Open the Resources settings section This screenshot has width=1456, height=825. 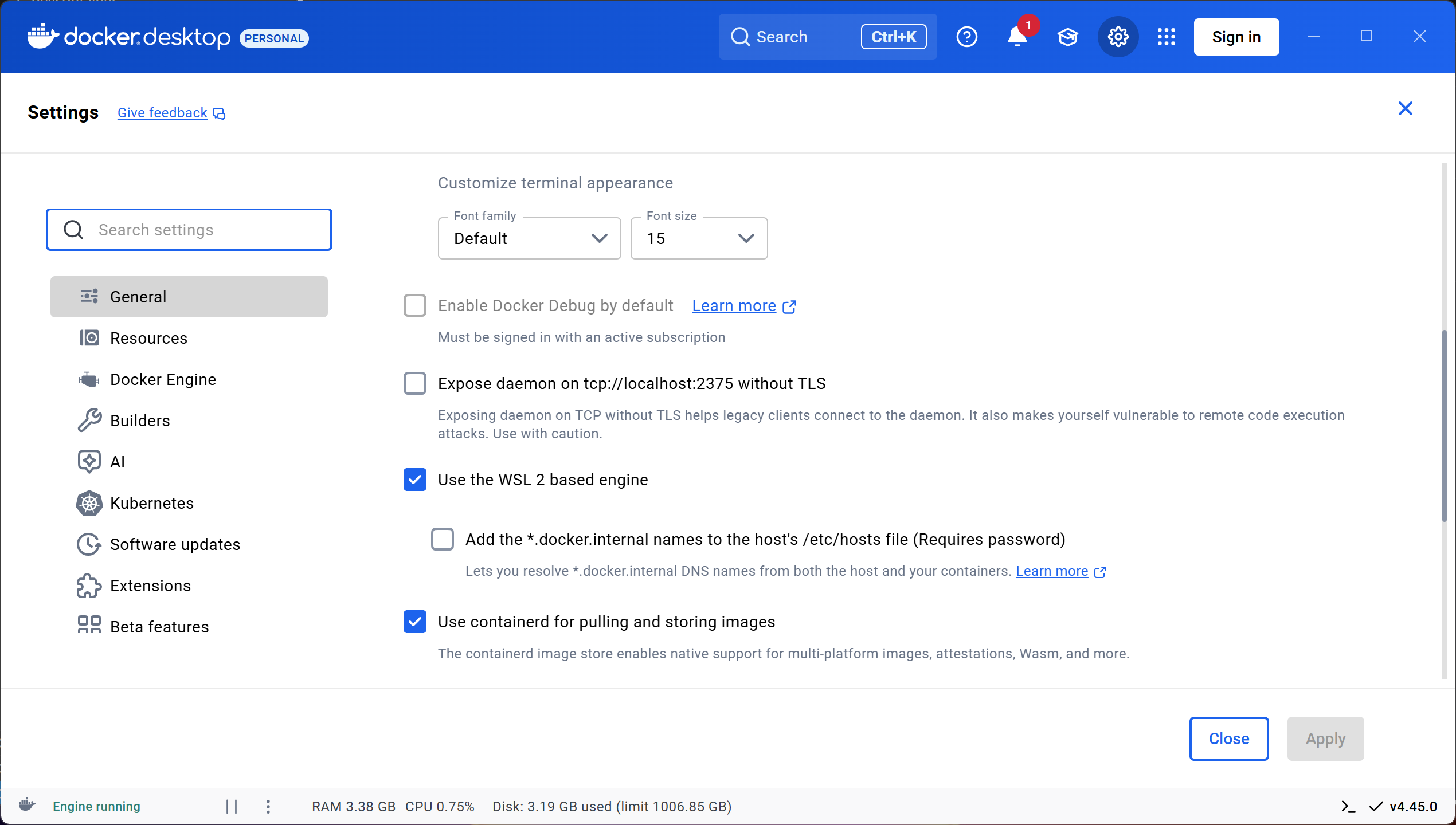click(189, 337)
